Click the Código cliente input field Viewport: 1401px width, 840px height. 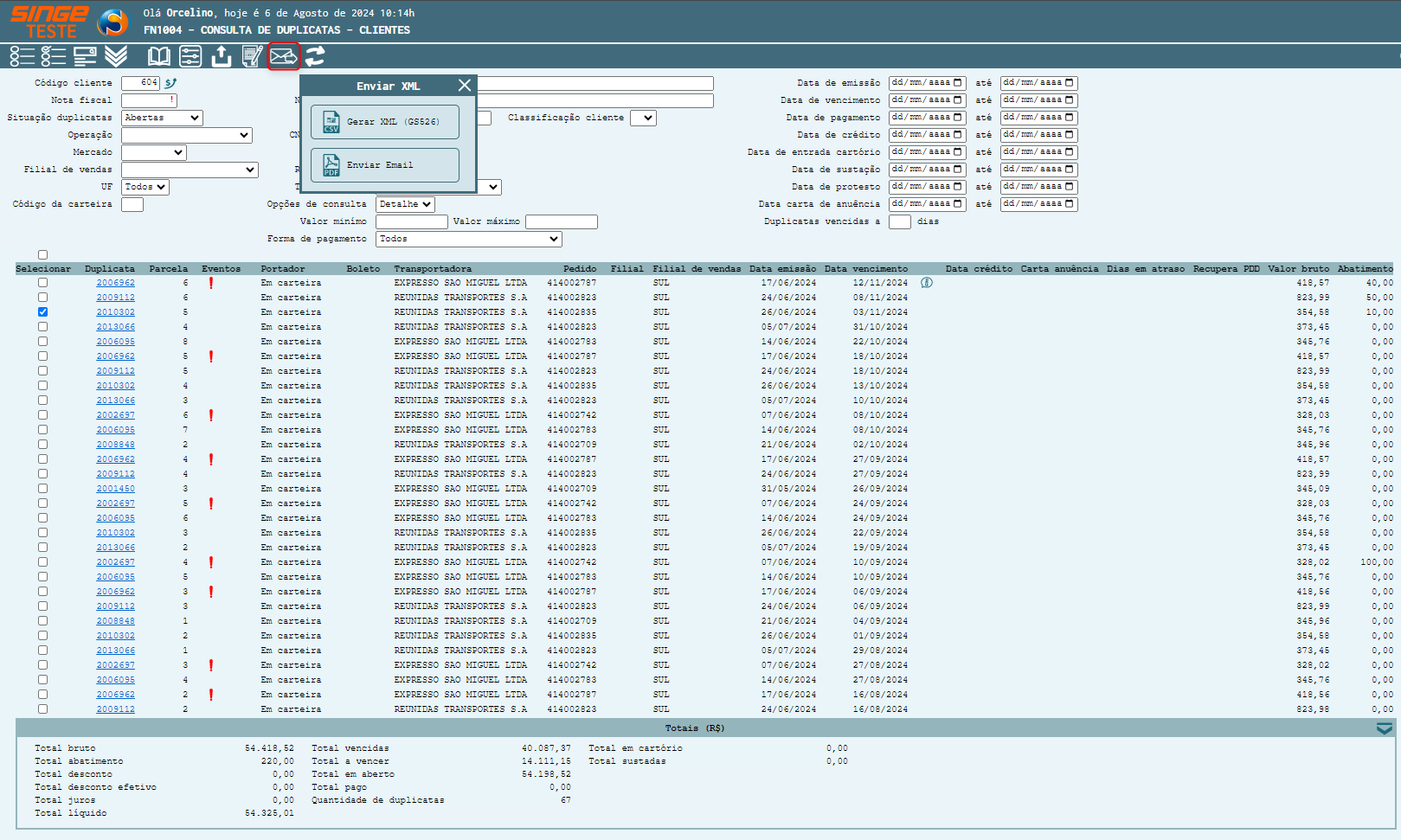[x=140, y=83]
